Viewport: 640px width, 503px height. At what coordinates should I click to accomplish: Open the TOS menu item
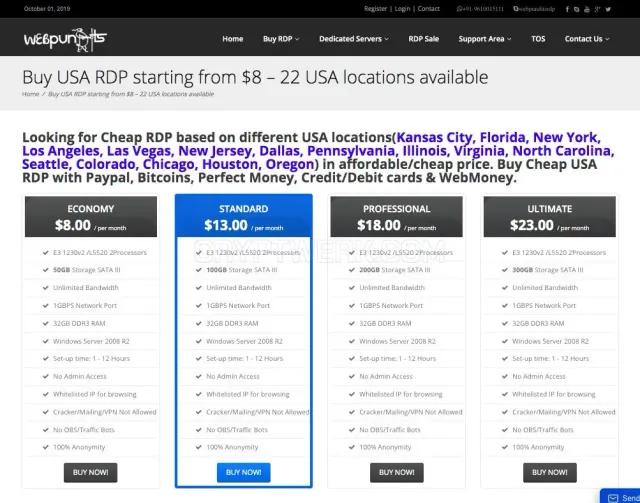pos(538,39)
